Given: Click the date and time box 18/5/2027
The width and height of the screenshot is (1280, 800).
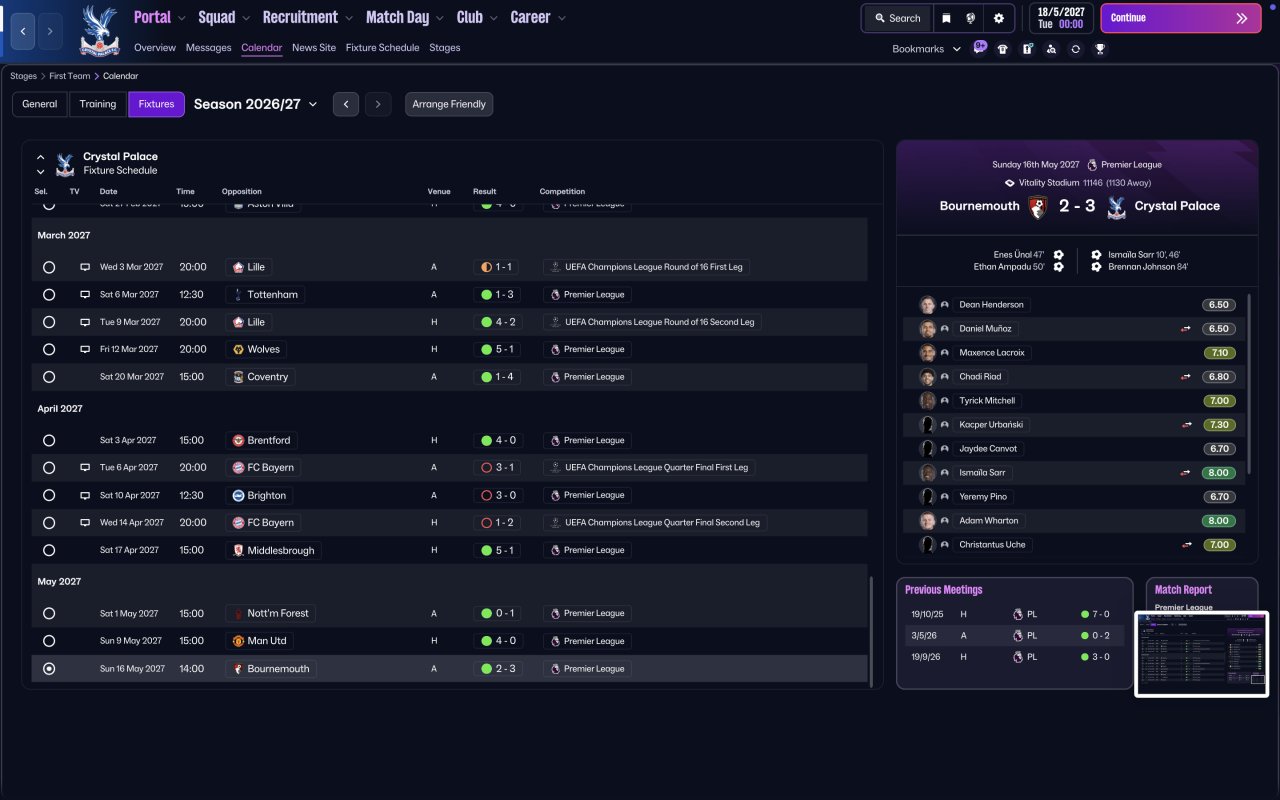Looking at the screenshot, I should (1059, 18).
